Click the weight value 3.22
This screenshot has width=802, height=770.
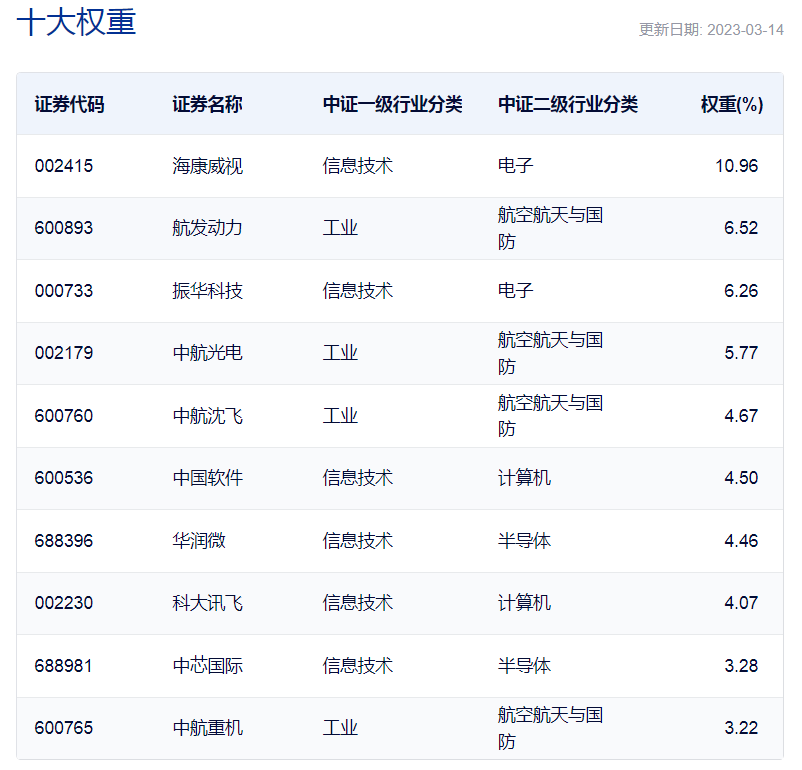tap(741, 727)
